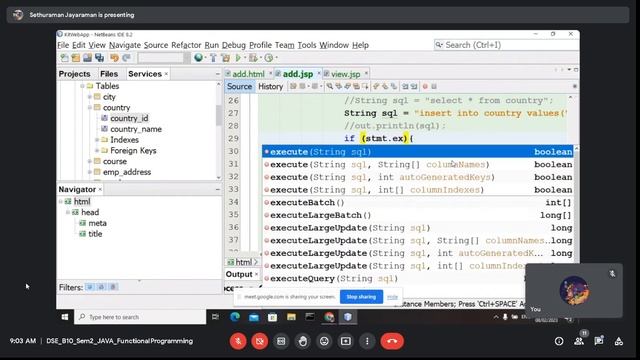The height and width of the screenshot is (360, 640).
Task: Select country_name column in tree
Action: 136,129
